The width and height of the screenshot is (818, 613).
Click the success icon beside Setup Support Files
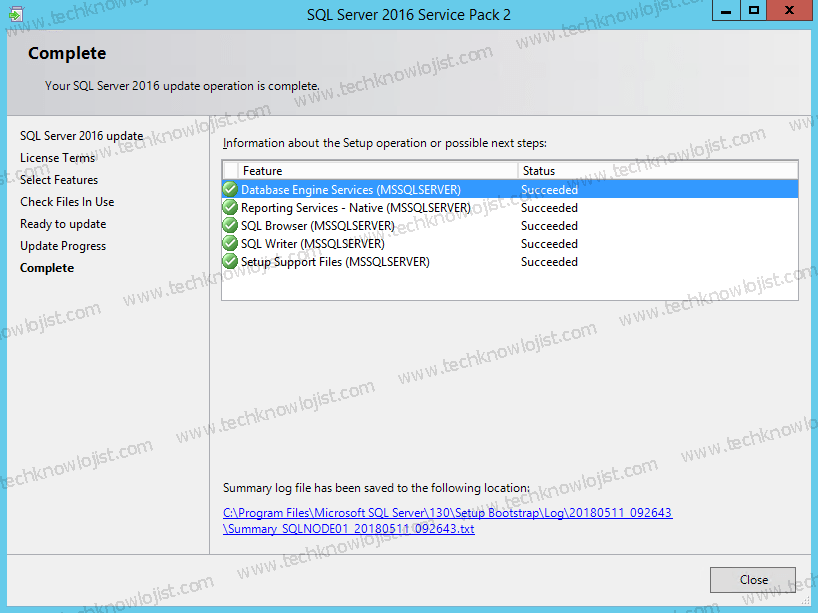coord(229,261)
